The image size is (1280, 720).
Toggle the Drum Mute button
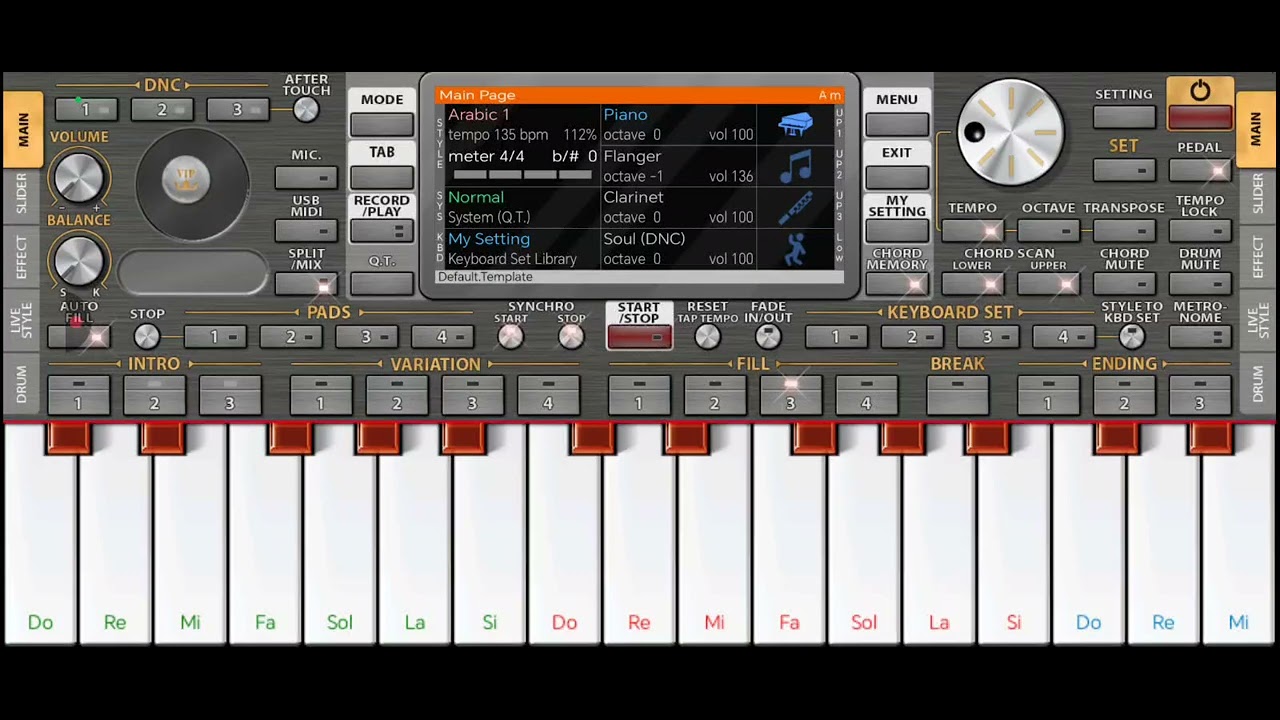(1200, 284)
